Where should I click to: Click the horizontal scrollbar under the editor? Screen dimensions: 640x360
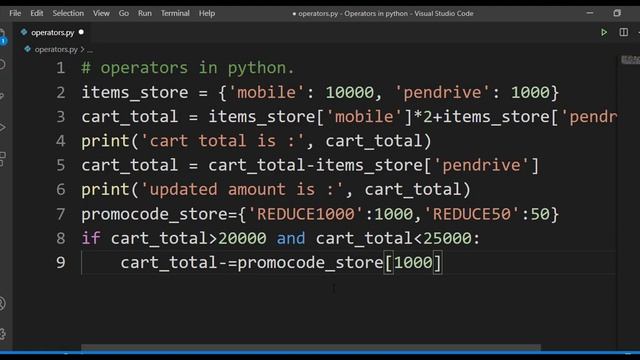[x=311, y=347]
